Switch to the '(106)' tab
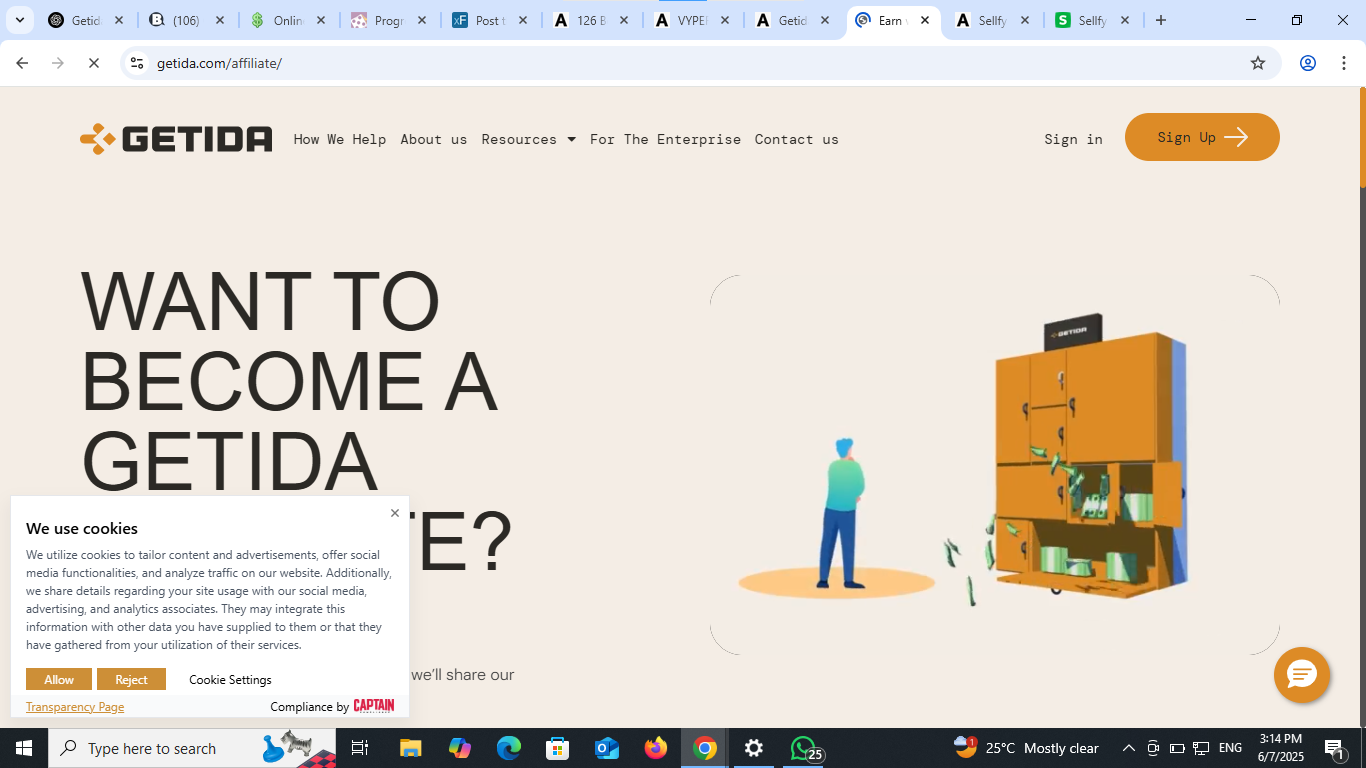 186,20
